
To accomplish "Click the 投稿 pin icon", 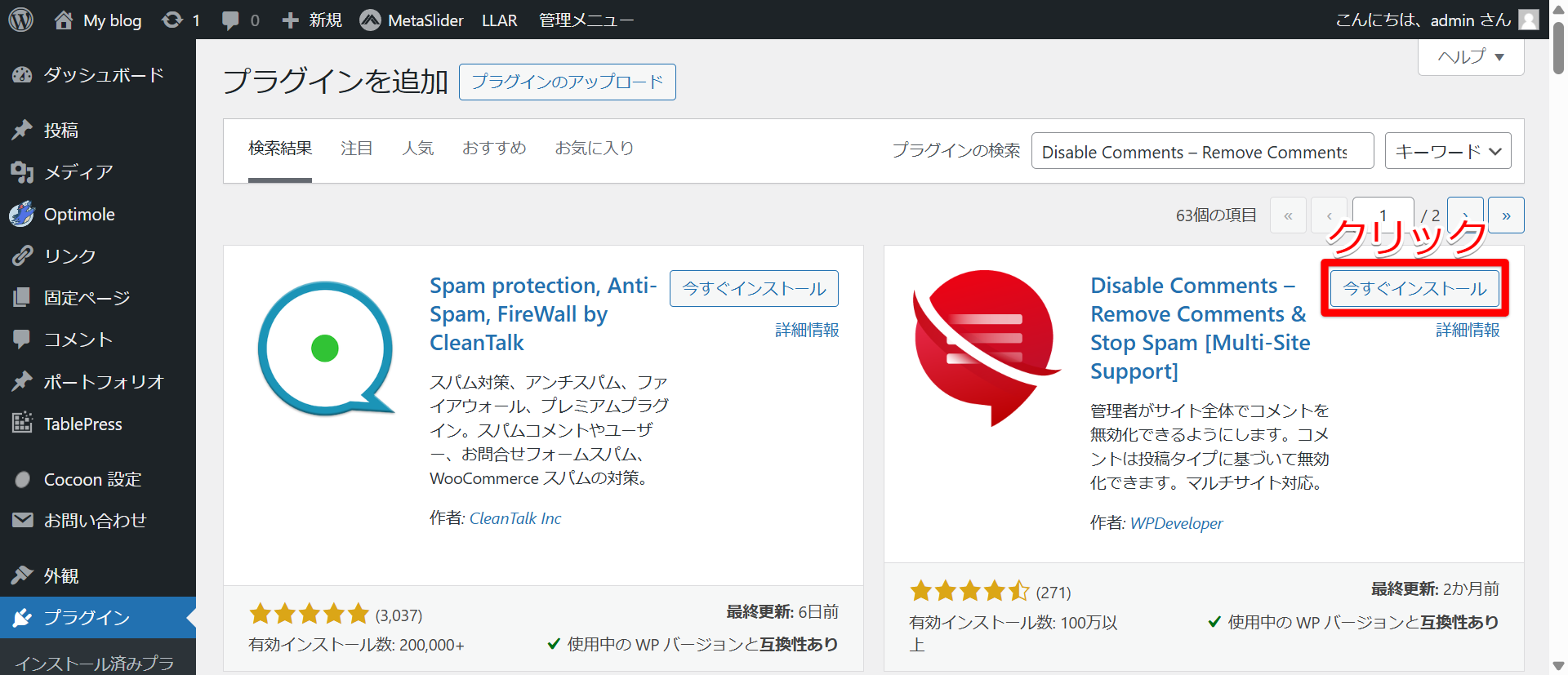I will coord(22,130).
